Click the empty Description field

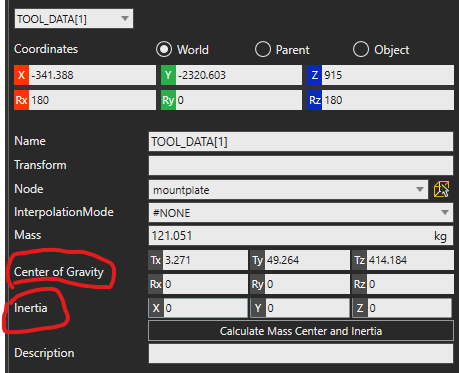(x=301, y=353)
